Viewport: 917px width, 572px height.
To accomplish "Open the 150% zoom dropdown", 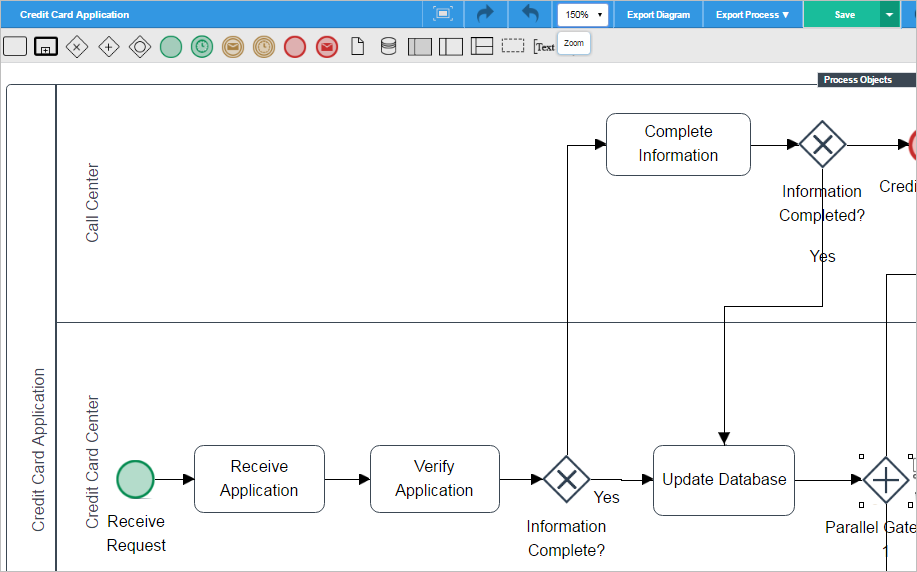I will coord(583,15).
